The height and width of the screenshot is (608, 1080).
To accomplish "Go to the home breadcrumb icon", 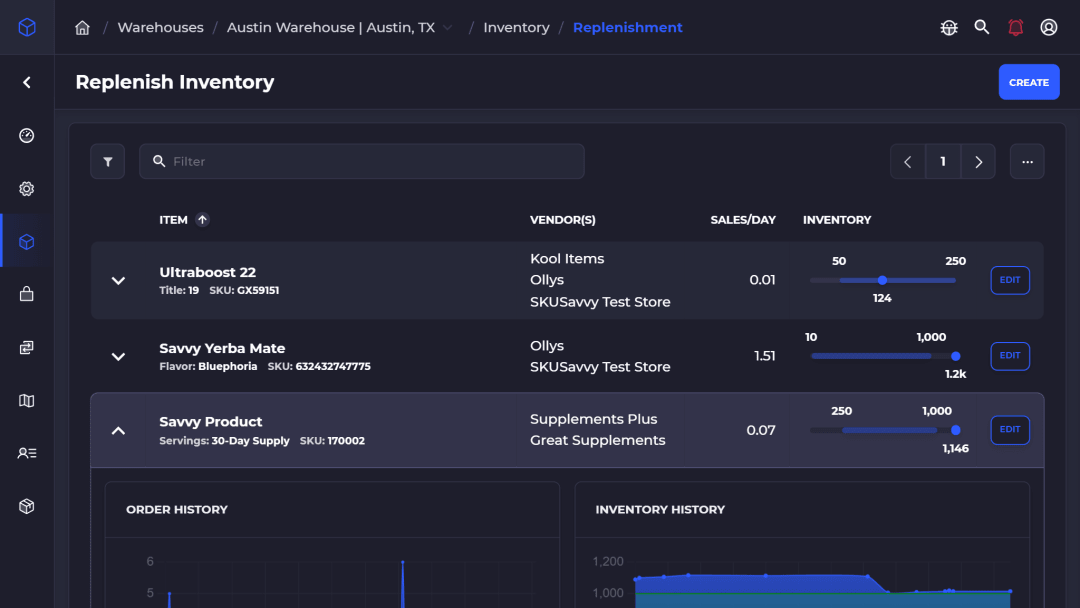I will pos(83,28).
